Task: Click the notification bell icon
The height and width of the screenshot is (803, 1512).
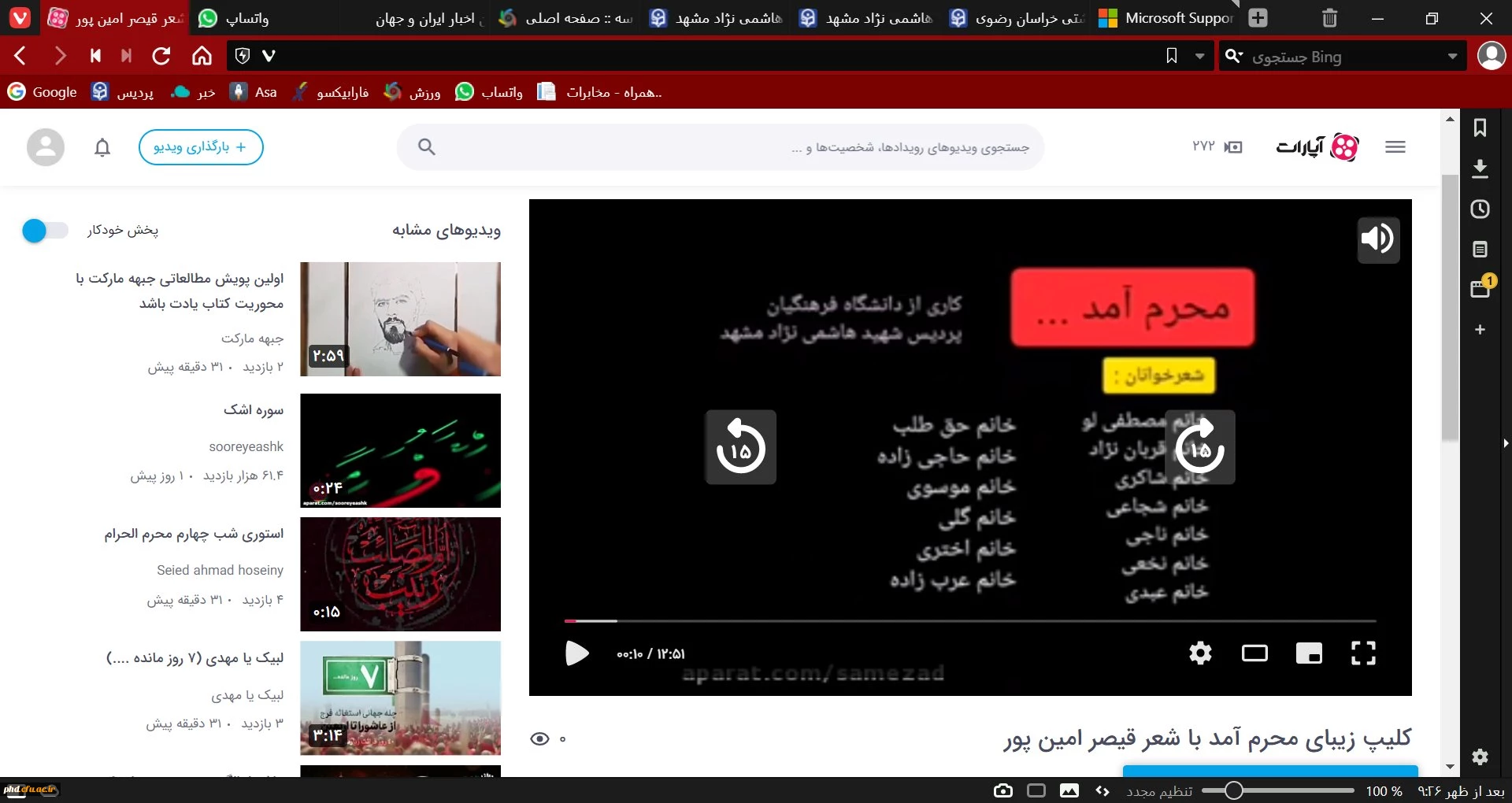Action: tap(102, 148)
